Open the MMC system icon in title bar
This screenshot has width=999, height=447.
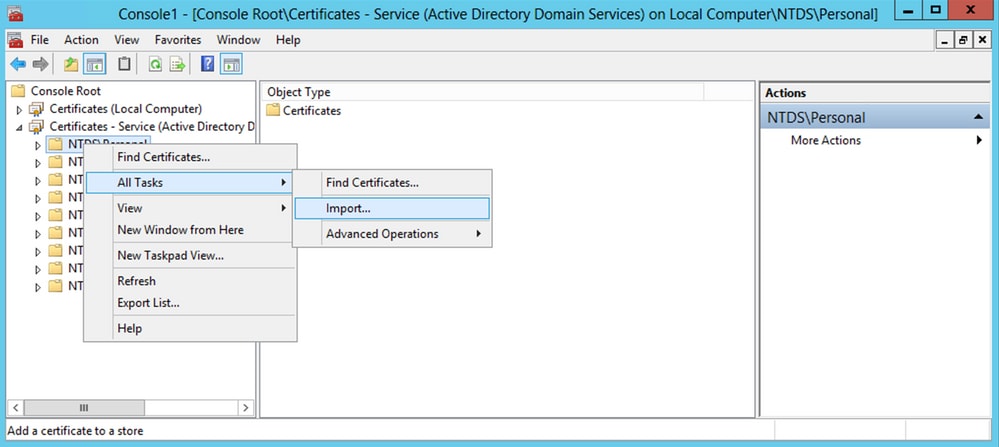[x=15, y=13]
